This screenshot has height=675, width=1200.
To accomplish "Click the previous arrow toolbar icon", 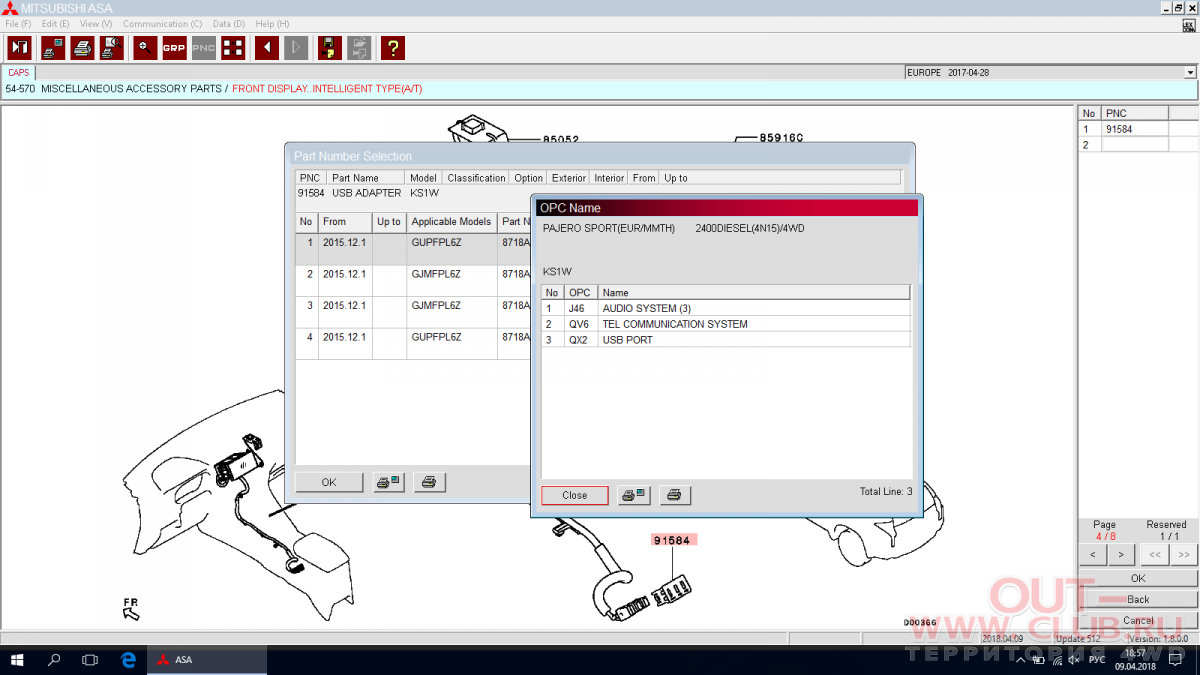I will tap(266, 47).
